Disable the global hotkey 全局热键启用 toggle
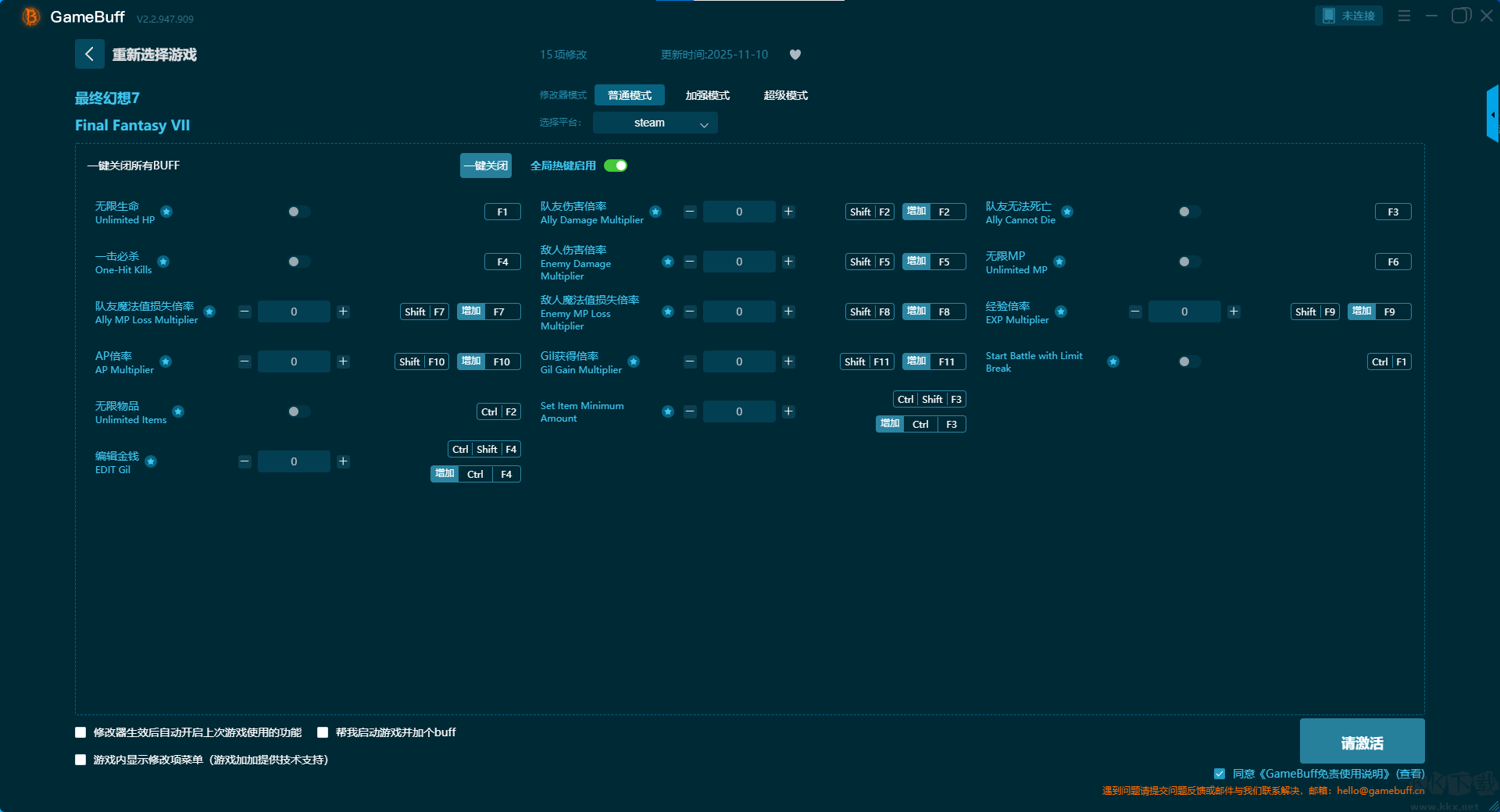The width and height of the screenshot is (1500, 812). pos(616,166)
